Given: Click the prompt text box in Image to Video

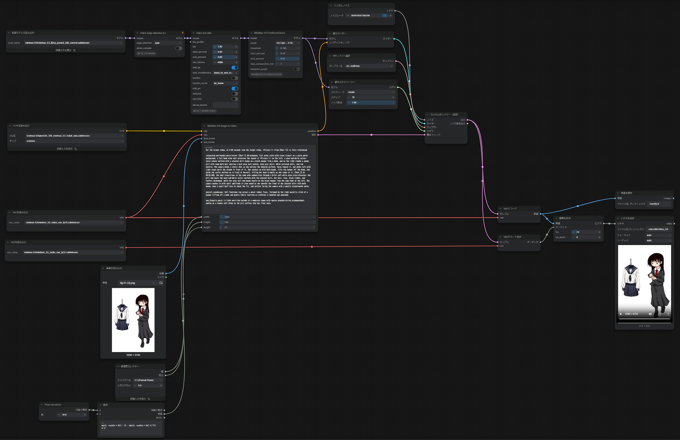Looking at the screenshot, I should pyautogui.click(x=259, y=179).
